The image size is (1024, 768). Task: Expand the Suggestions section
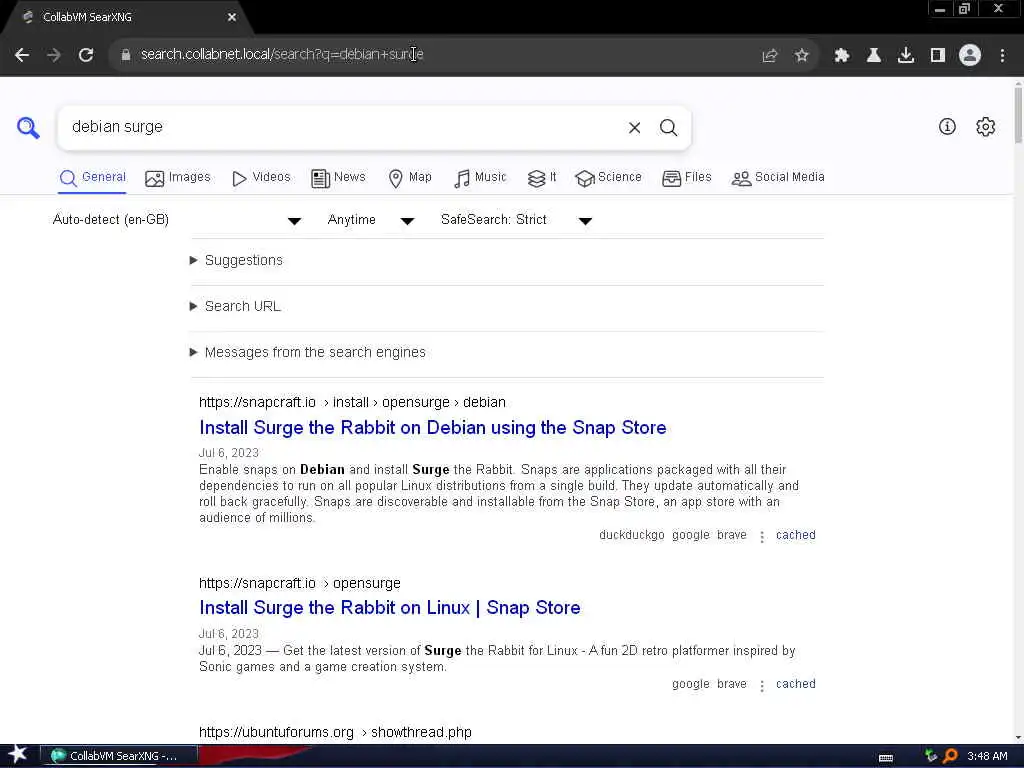click(236, 261)
